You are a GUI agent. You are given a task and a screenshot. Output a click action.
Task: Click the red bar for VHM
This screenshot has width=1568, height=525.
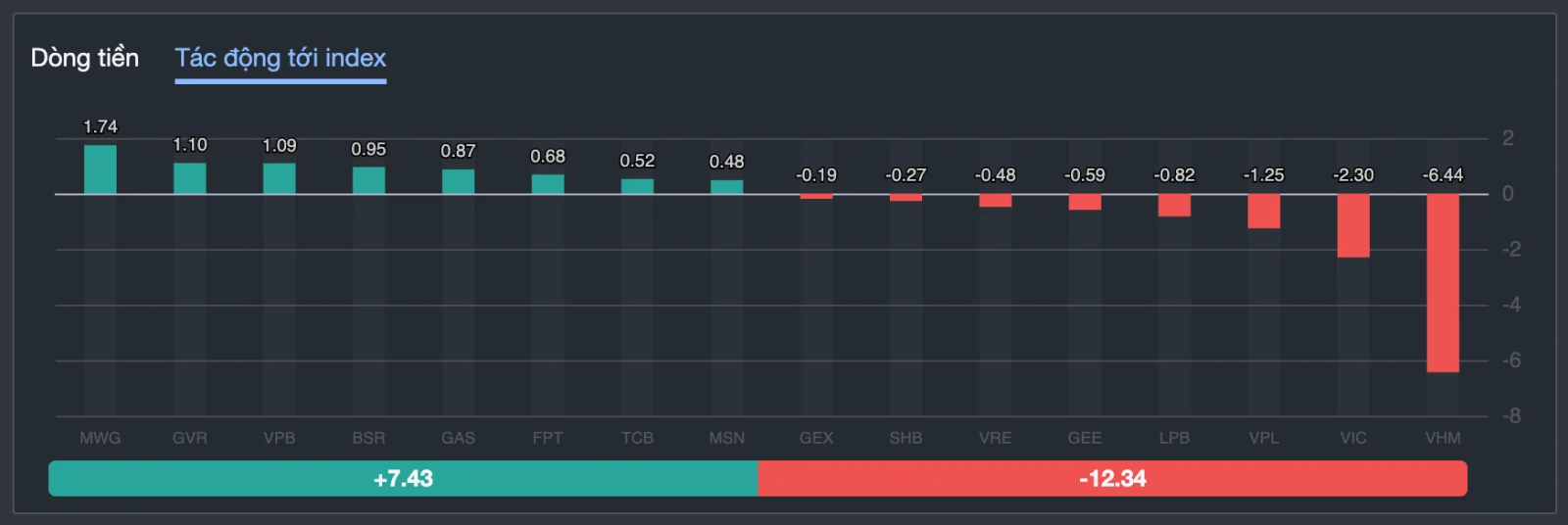click(1443, 282)
